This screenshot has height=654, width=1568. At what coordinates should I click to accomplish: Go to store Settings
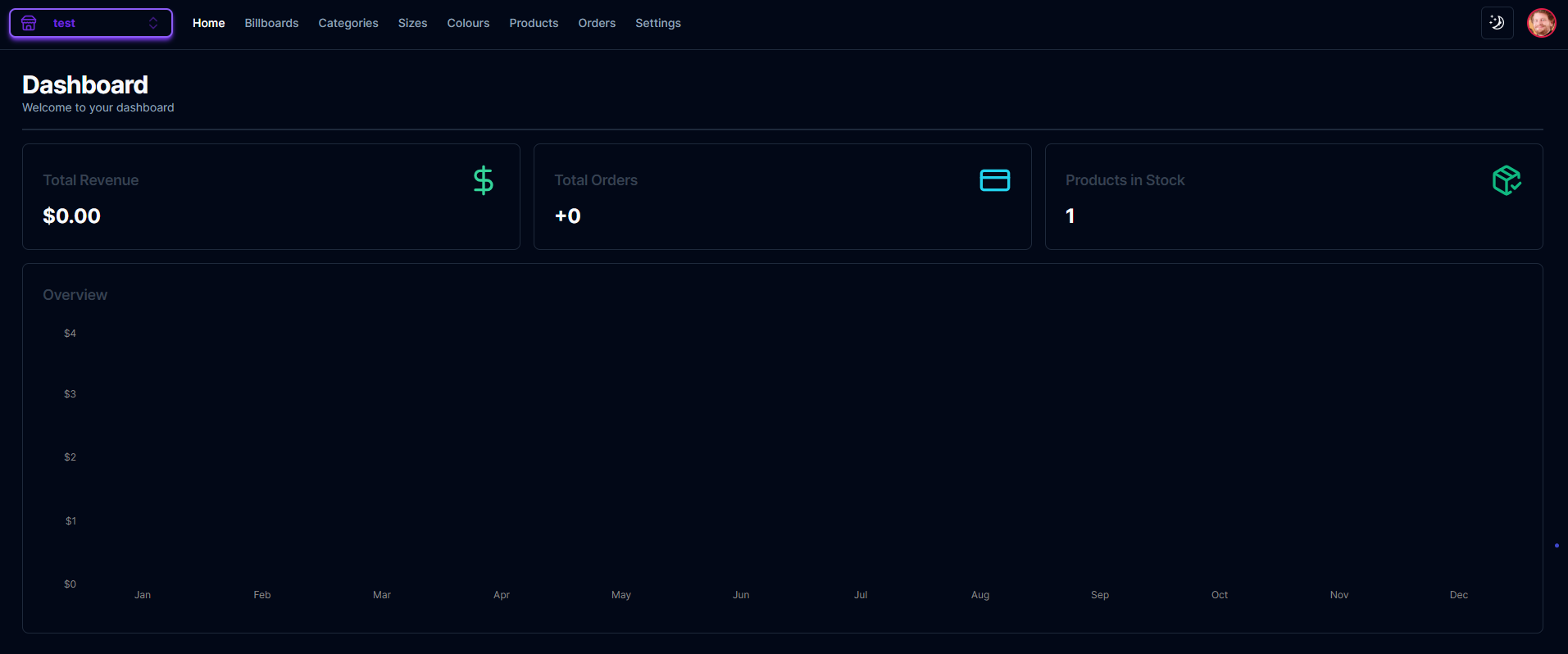pos(658,23)
